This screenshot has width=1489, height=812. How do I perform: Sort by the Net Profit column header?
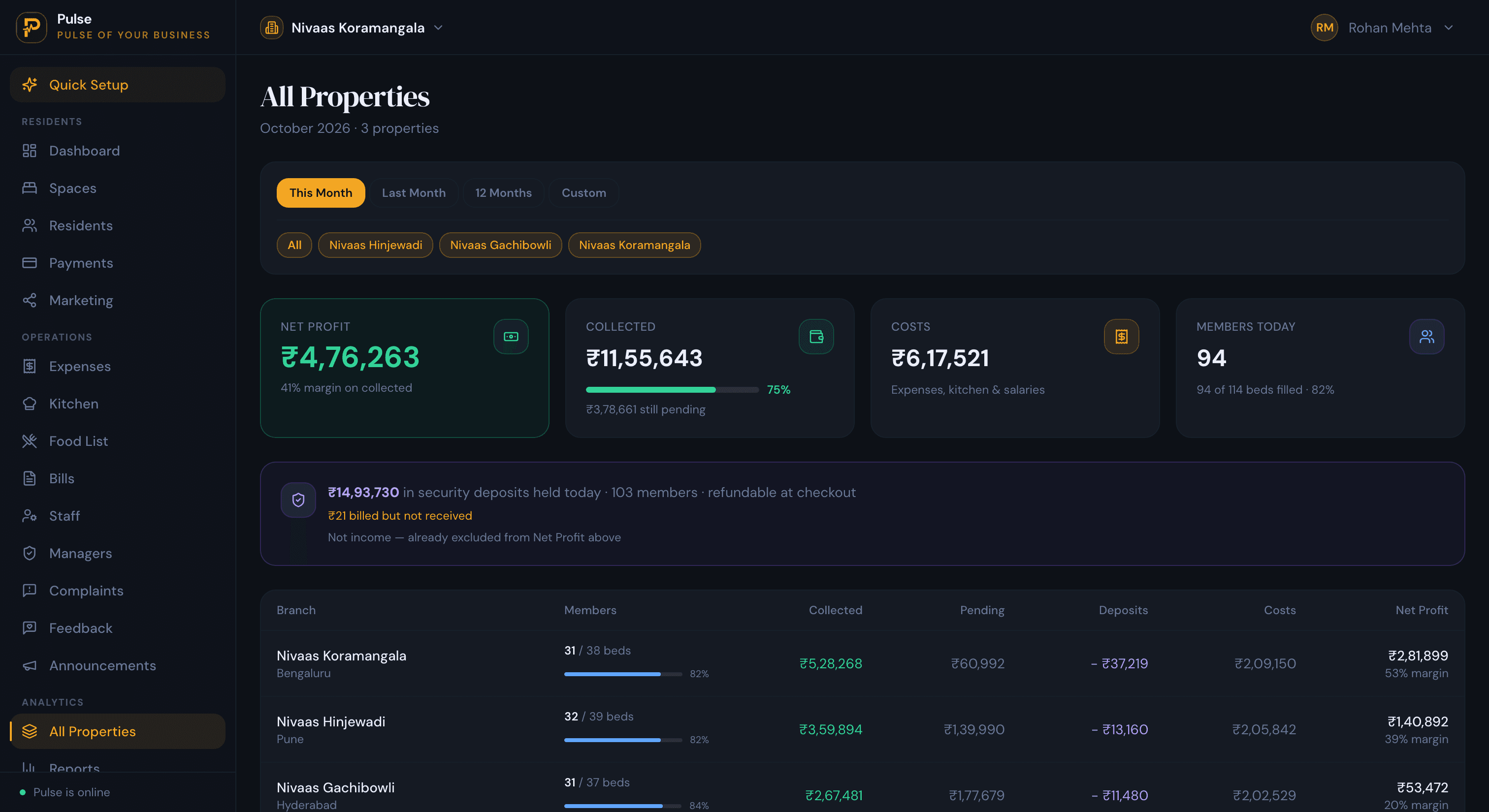(1422, 610)
